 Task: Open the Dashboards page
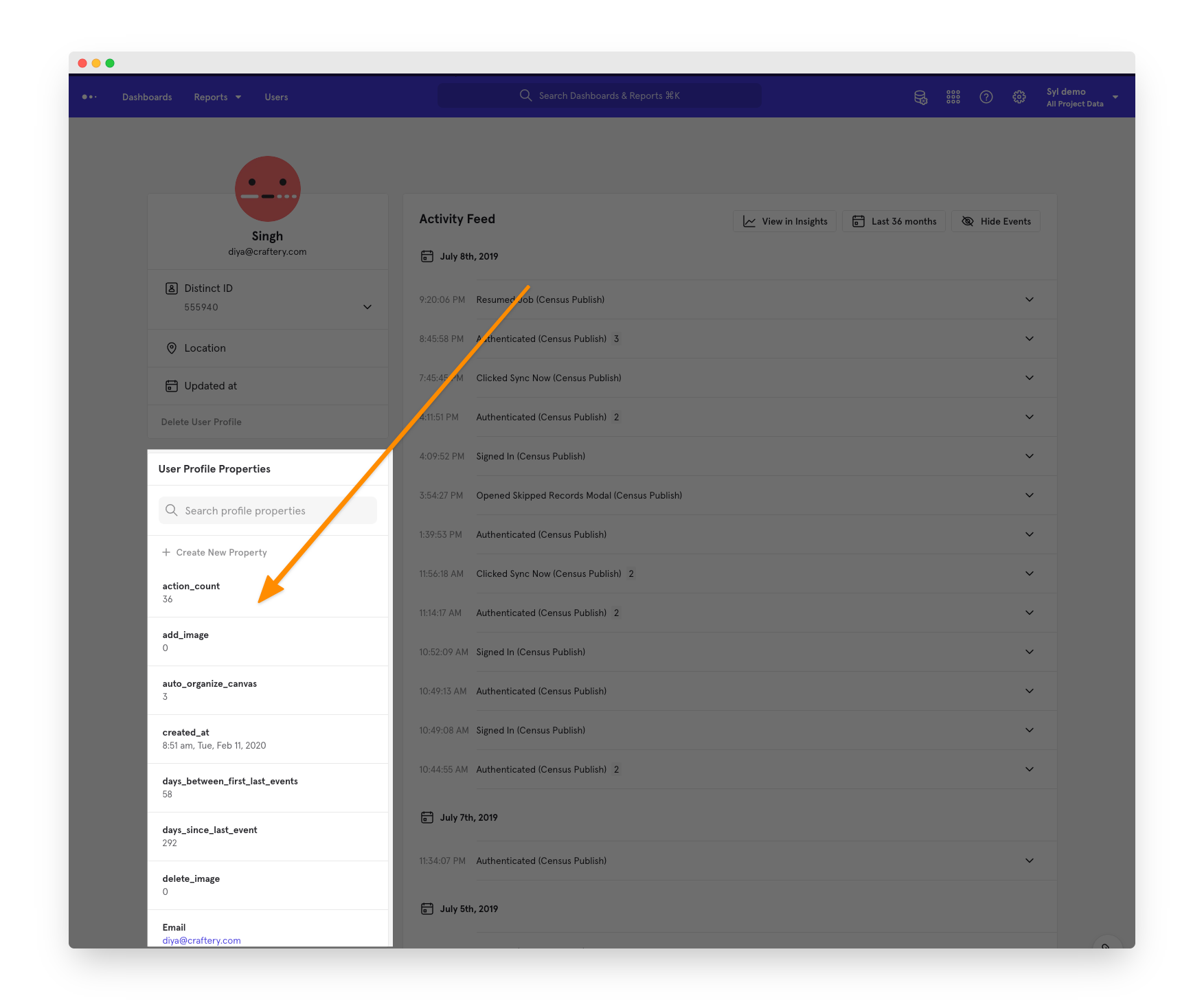point(147,97)
